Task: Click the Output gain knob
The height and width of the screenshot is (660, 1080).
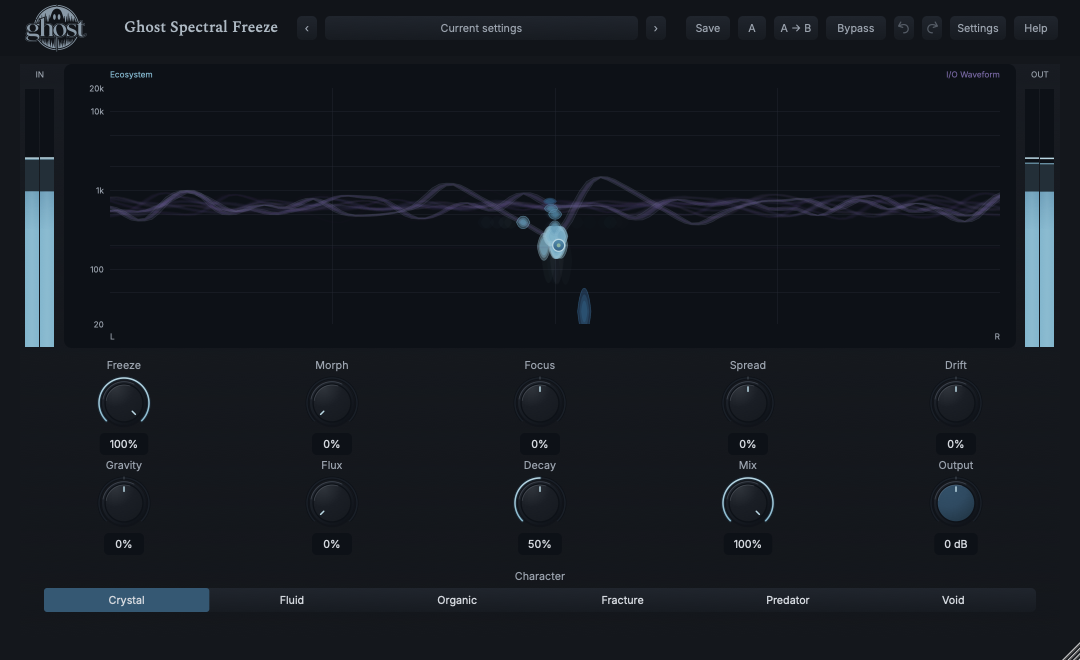Action: tap(955, 503)
